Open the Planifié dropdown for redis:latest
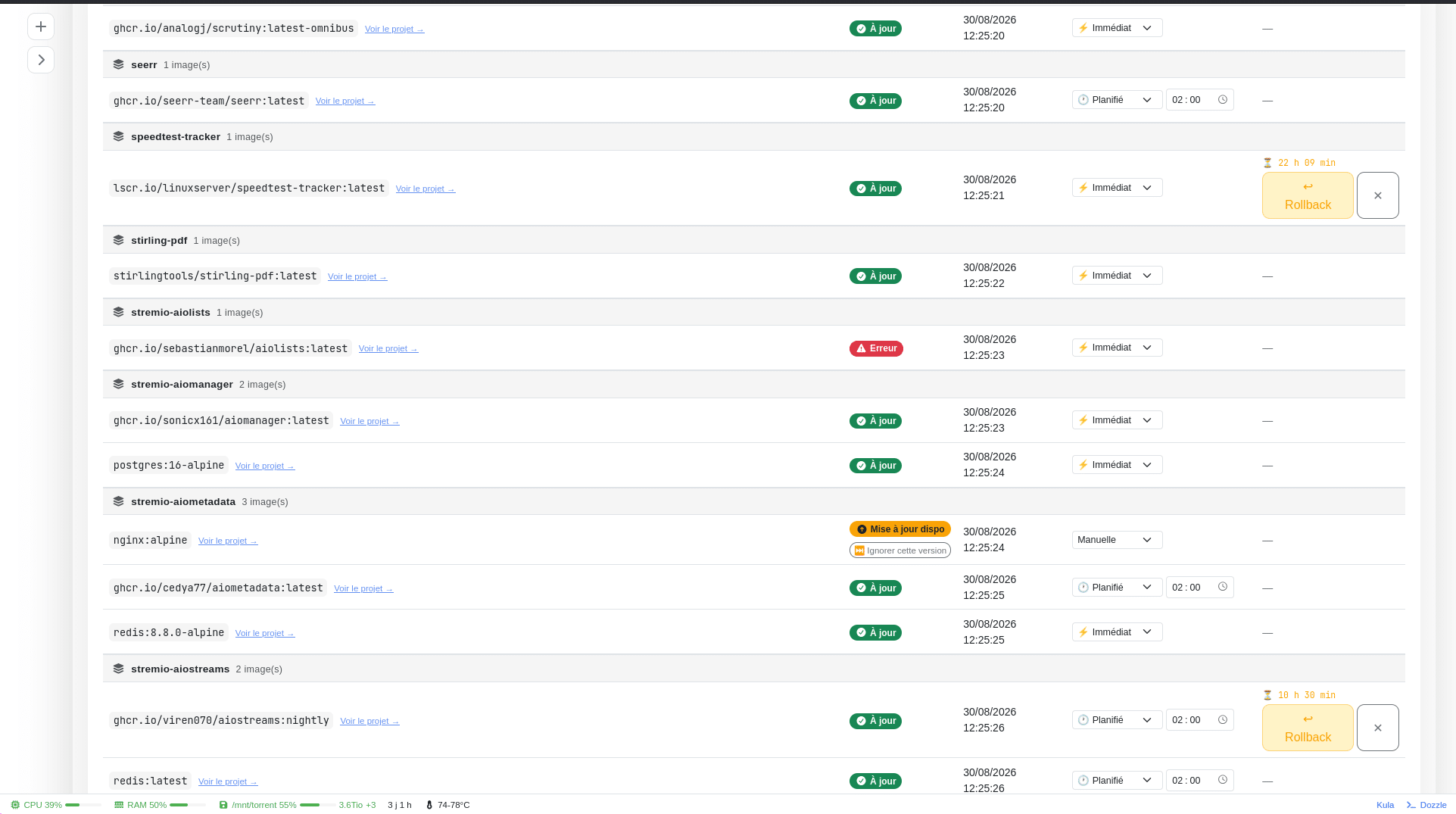This screenshot has height=814, width=1456. (x=1118, y=781)
